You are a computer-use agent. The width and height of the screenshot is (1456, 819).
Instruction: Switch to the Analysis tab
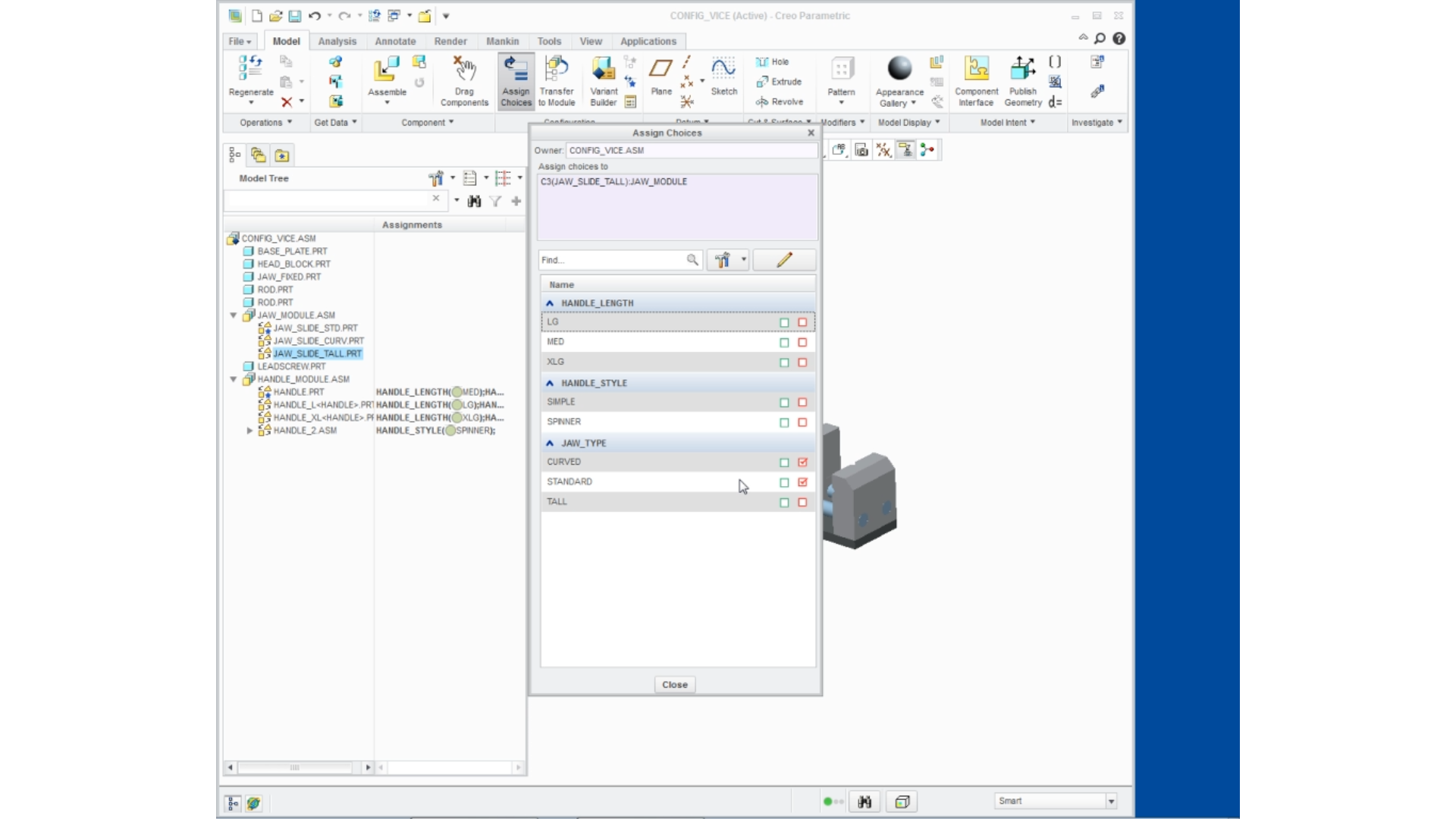(337, 42)
